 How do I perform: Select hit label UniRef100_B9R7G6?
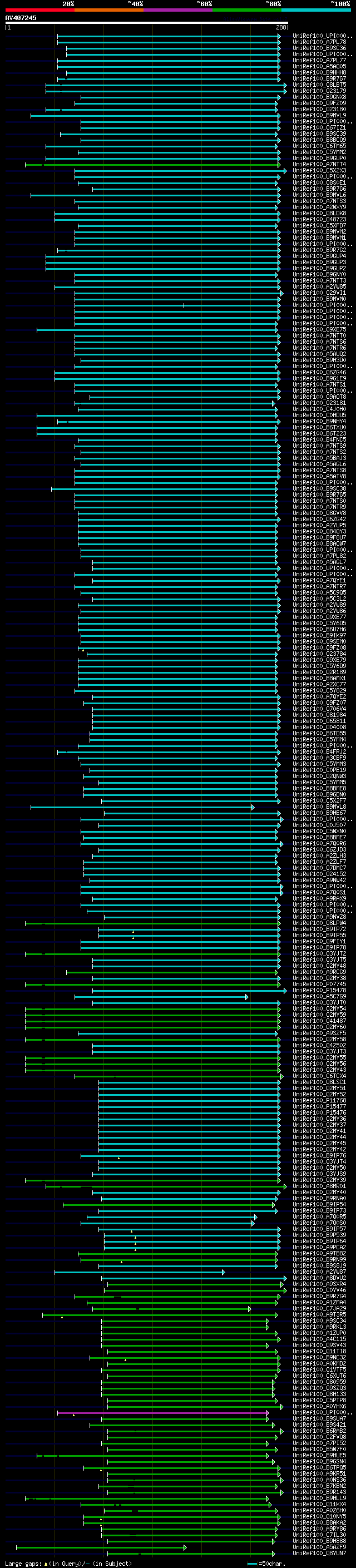click(x=319, y=189)
